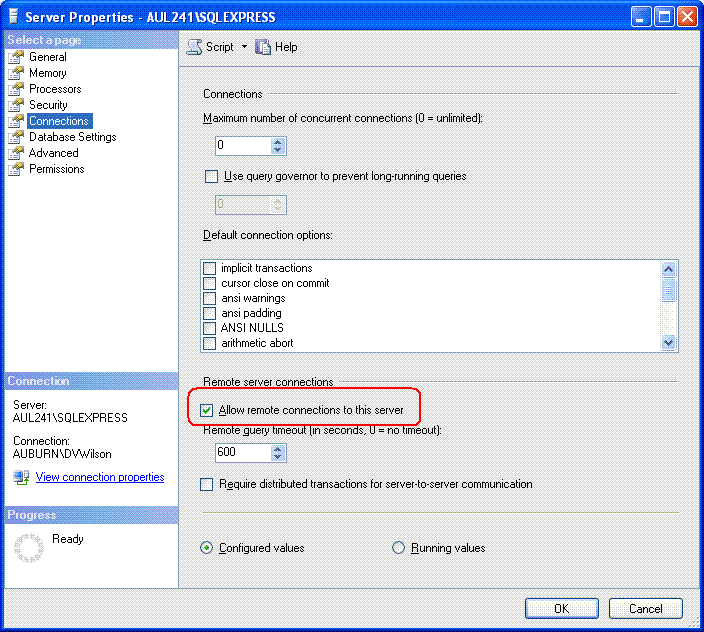Show the Permissions page

pyautogui.click(x=57, y=169)
